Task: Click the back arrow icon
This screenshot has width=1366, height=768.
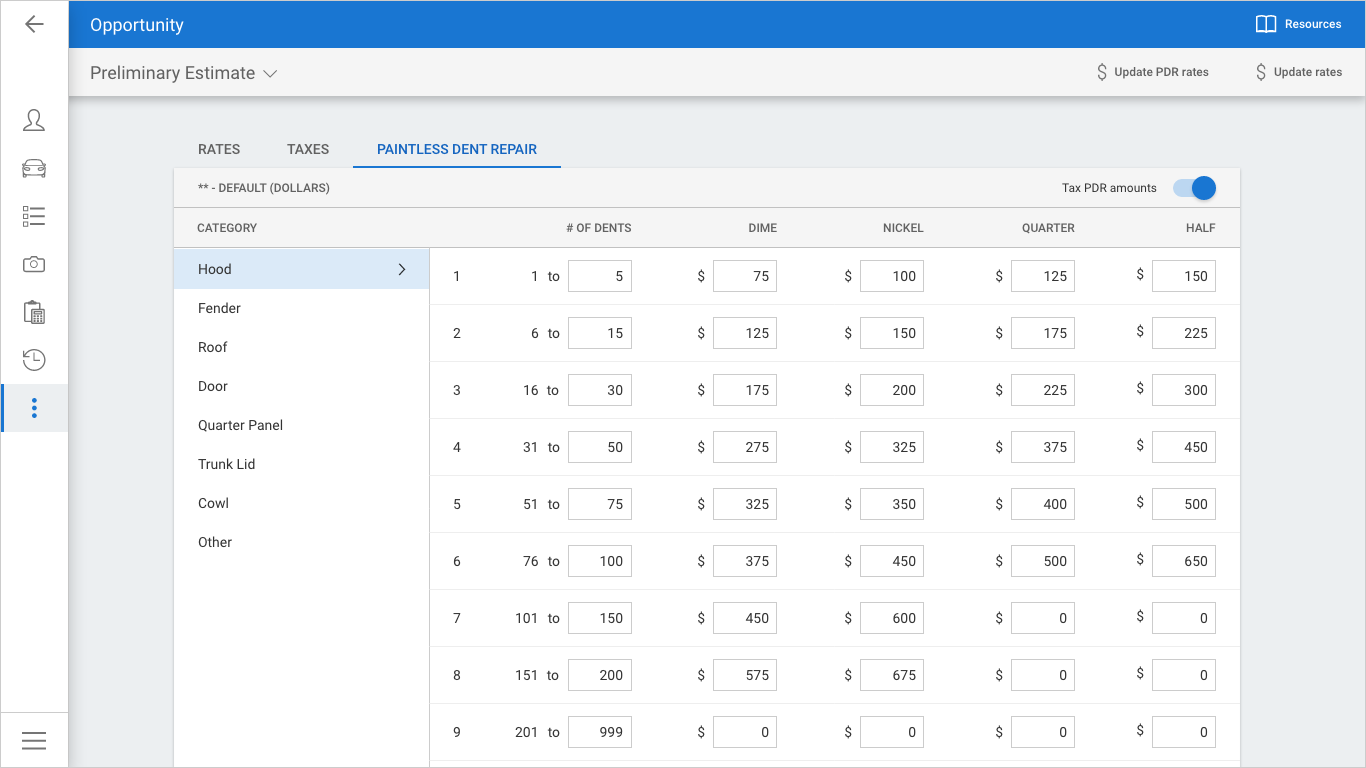Action: click(34, 24)
